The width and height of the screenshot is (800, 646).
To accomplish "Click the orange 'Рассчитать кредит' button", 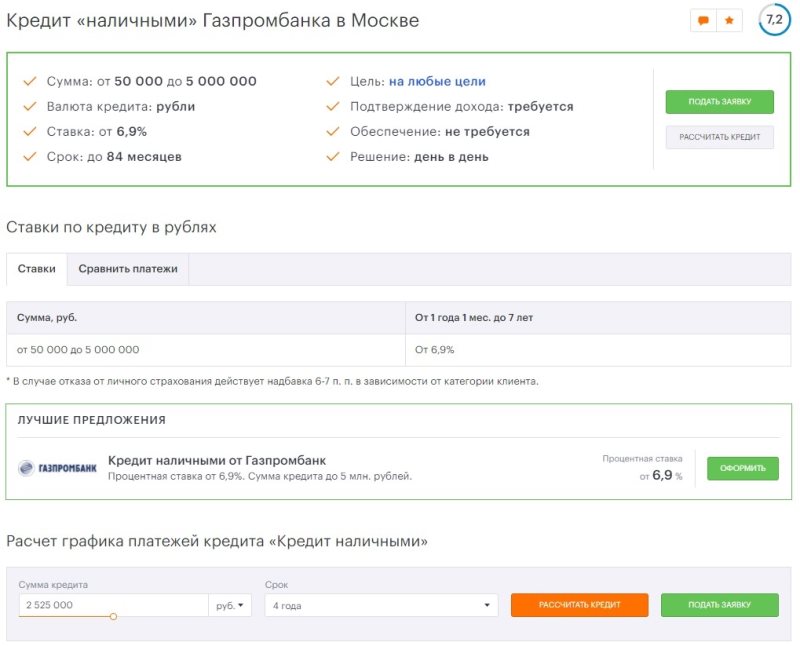I will 580,605.
